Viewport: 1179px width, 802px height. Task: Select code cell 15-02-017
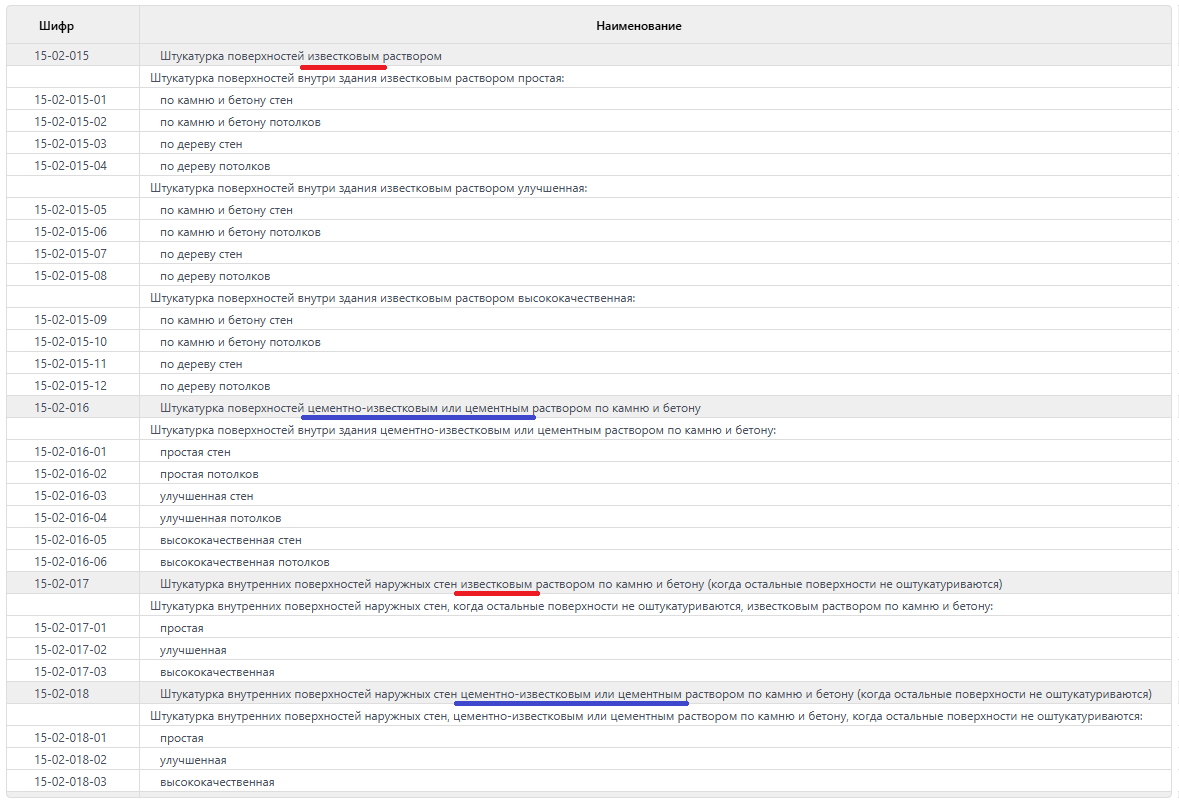pyautogui.click(x=62, y=583)
